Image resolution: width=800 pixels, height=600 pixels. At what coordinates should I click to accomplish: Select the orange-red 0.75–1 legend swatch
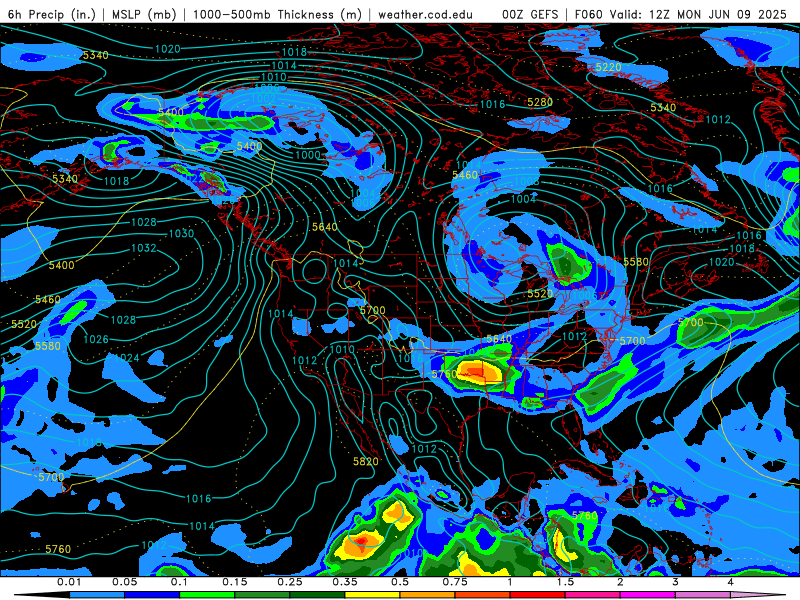tap(483, 595)
